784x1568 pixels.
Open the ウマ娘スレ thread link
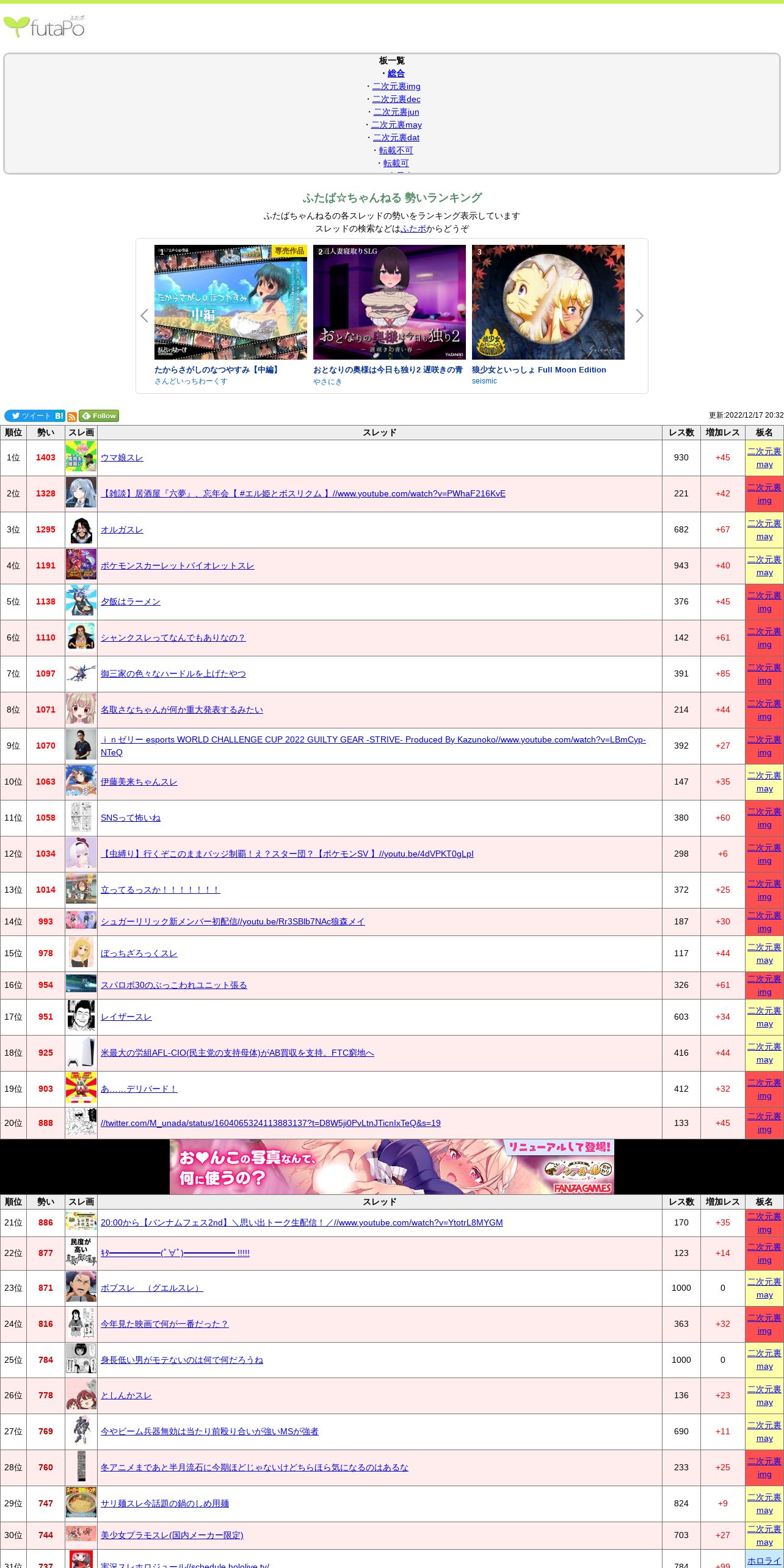122,457
